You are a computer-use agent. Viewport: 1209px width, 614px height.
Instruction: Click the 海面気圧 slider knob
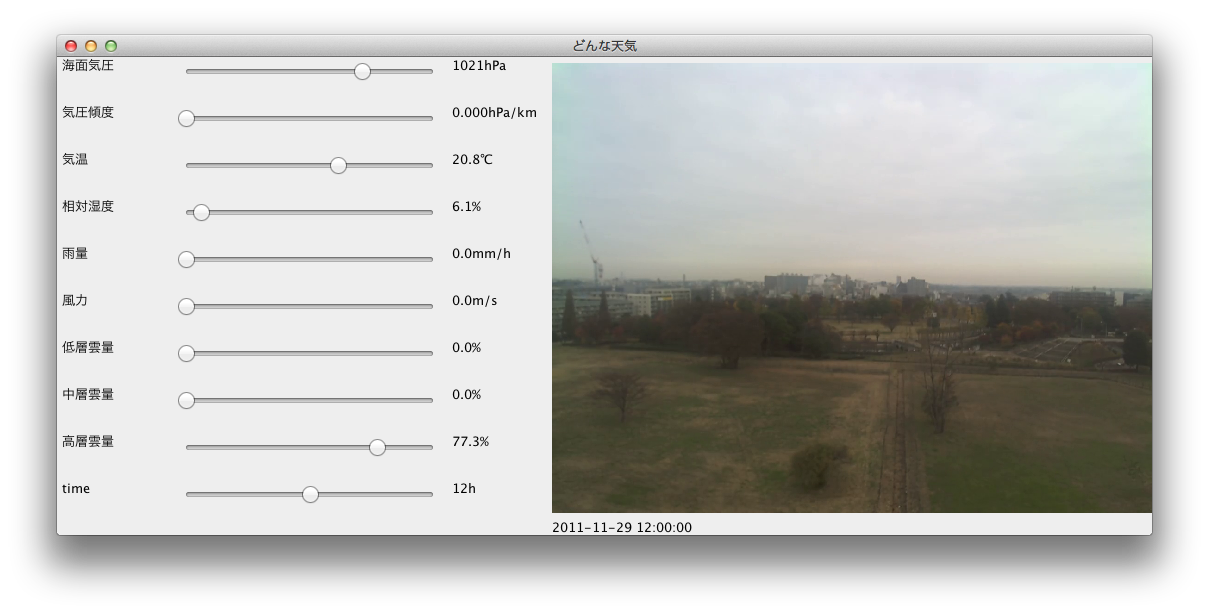click(362, 71)
